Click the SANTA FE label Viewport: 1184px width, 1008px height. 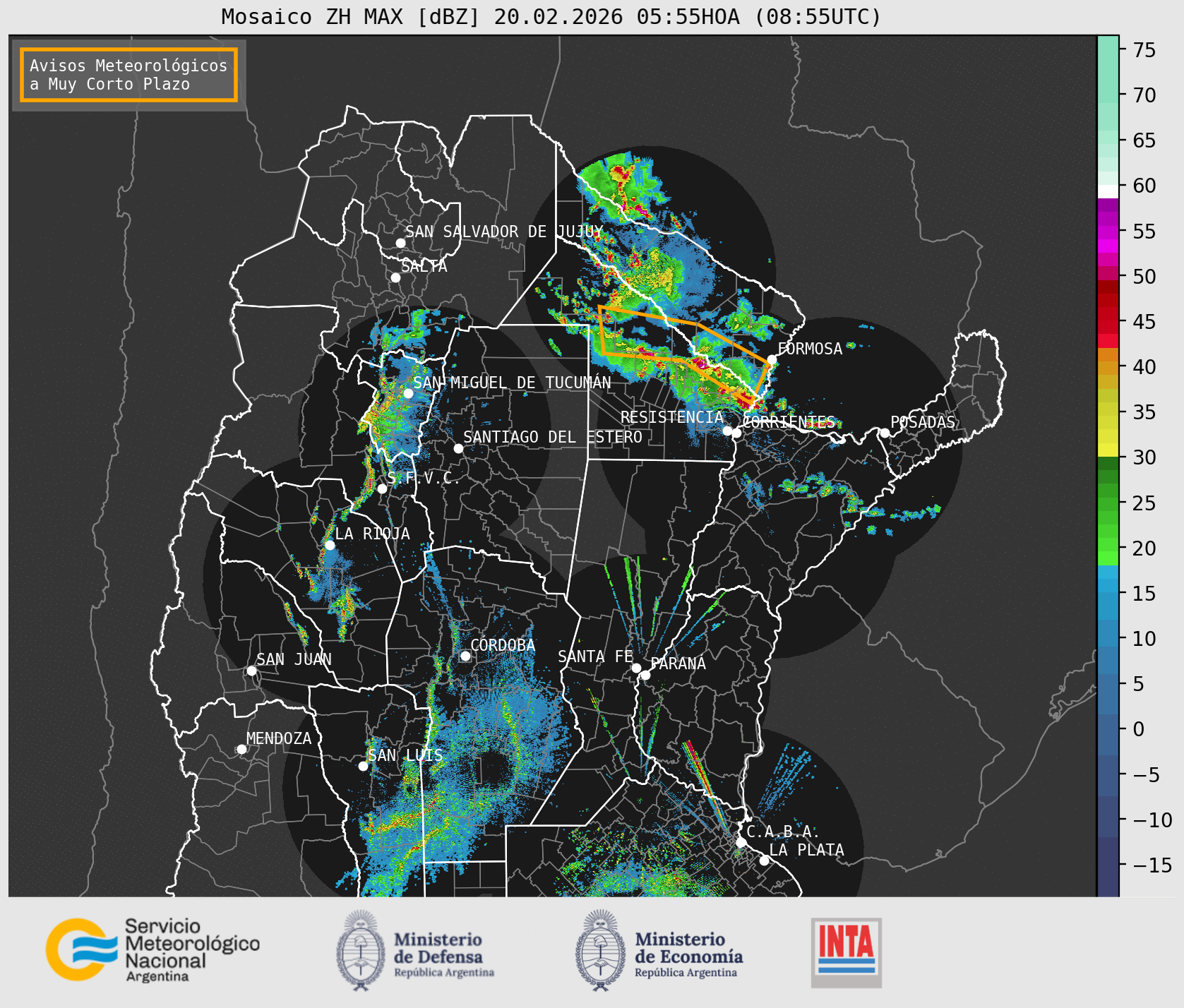[x=596, y=656]
